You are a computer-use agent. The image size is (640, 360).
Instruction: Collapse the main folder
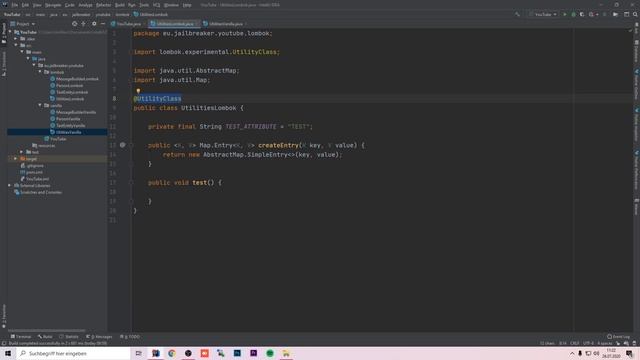(x=22, y=52)
